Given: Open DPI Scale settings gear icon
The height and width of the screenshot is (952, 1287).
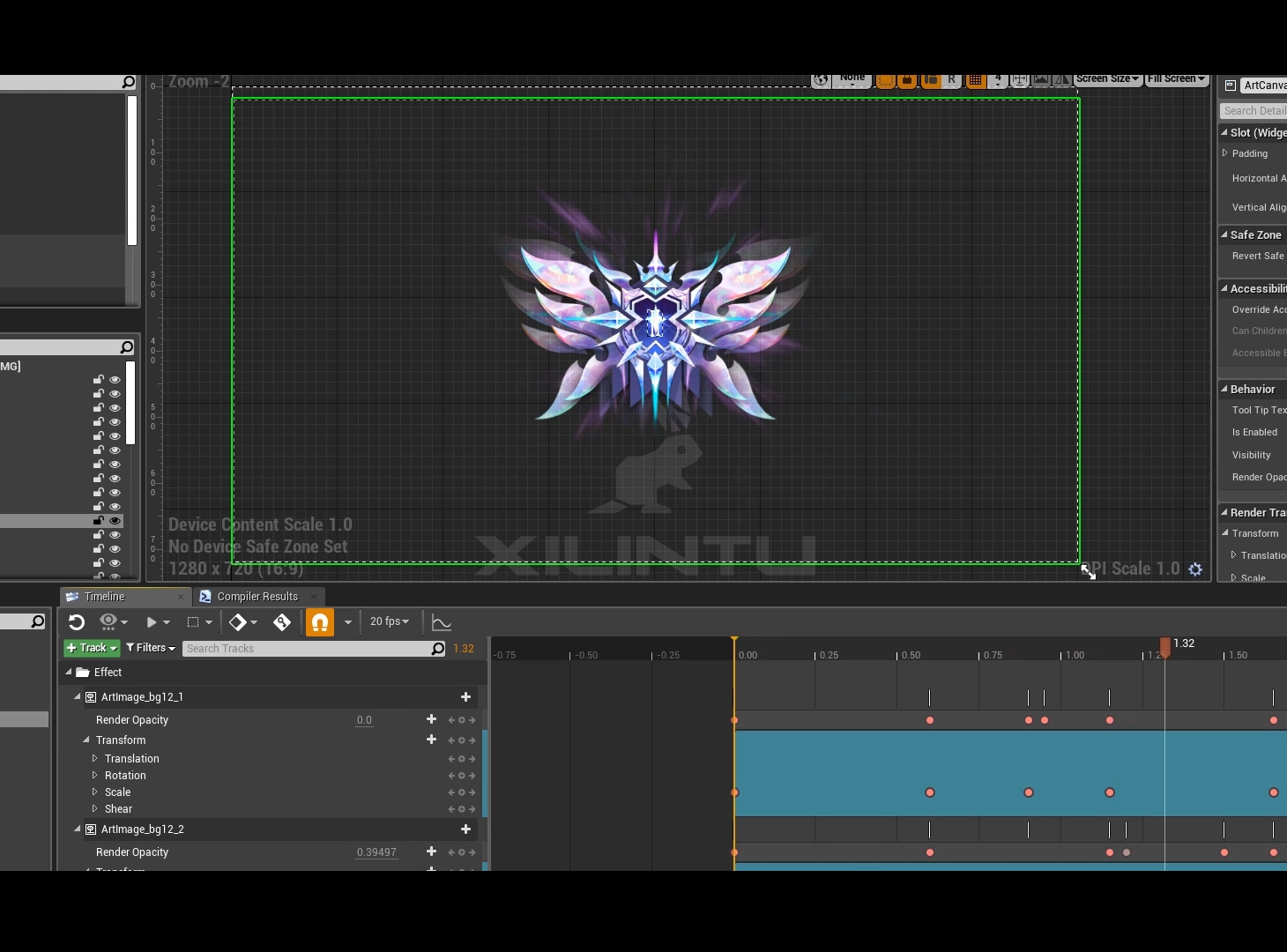Looking at the screenshot, I should coord(1195,569).
